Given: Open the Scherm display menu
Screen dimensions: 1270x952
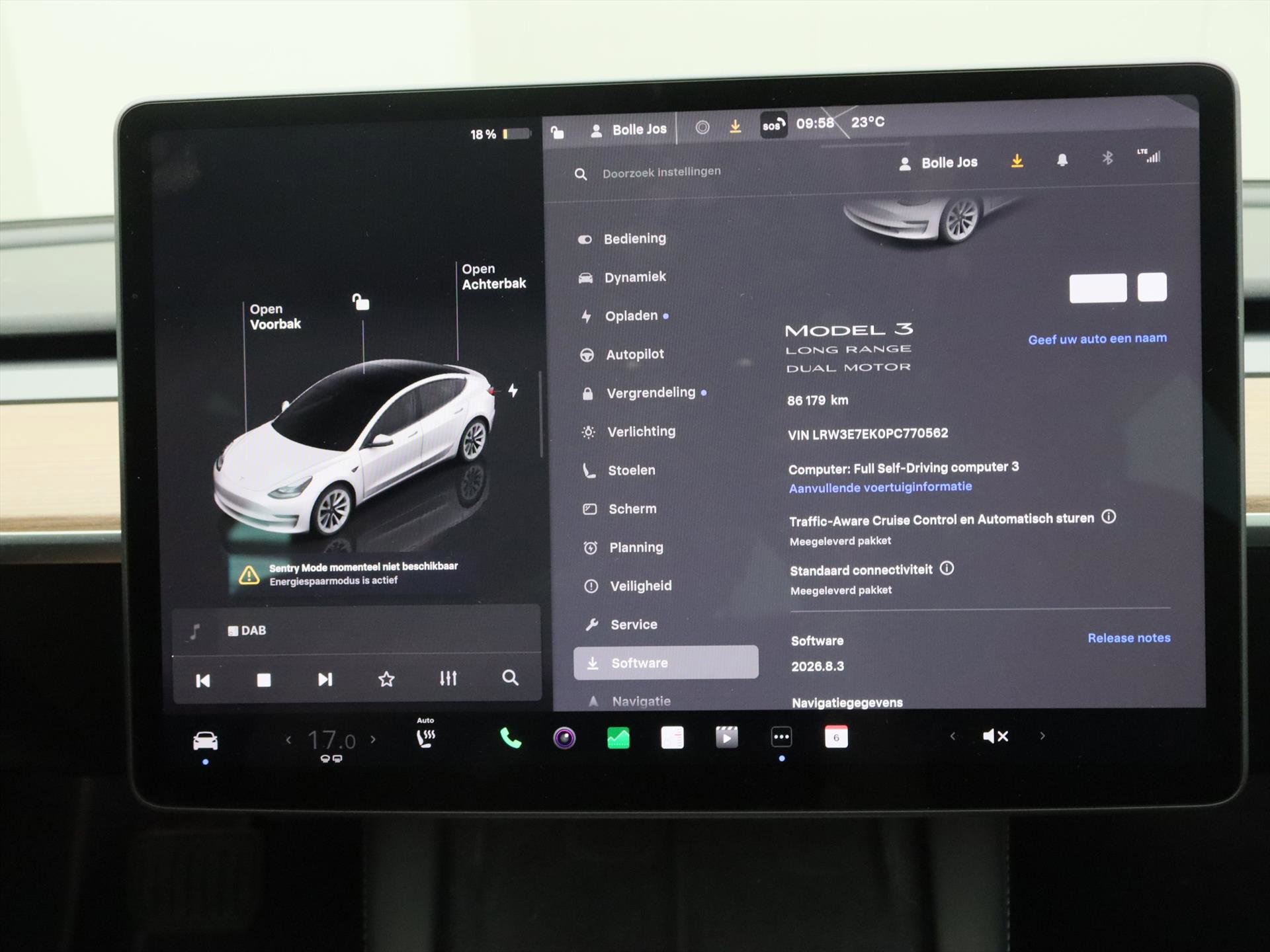Looking at the screenshot, I should [x=620, y=509].
